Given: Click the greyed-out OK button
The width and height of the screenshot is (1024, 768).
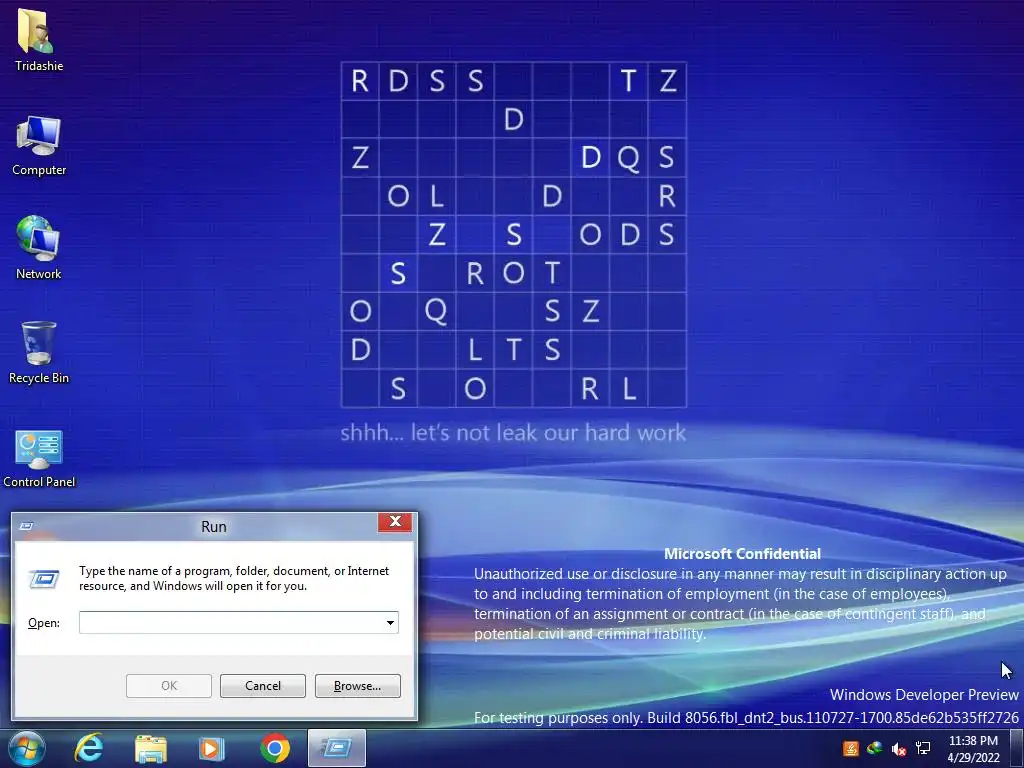Looking at the screenshot, I should pos(168,686).
